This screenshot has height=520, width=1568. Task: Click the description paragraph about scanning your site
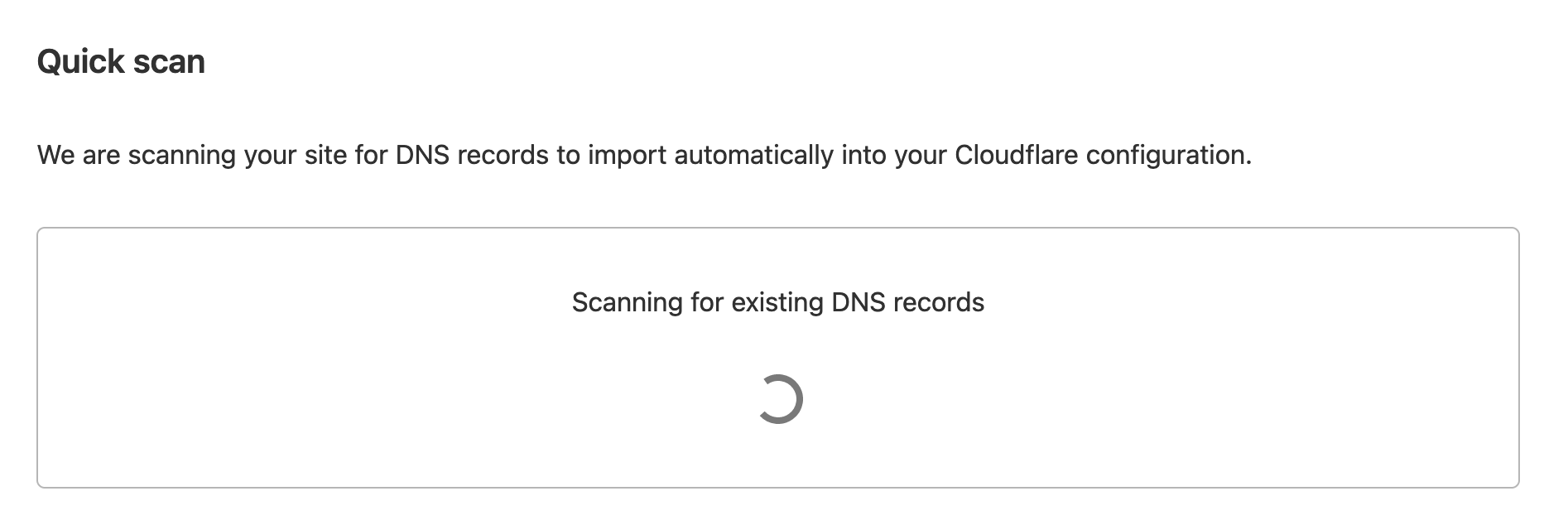click(x=644, y=156)
